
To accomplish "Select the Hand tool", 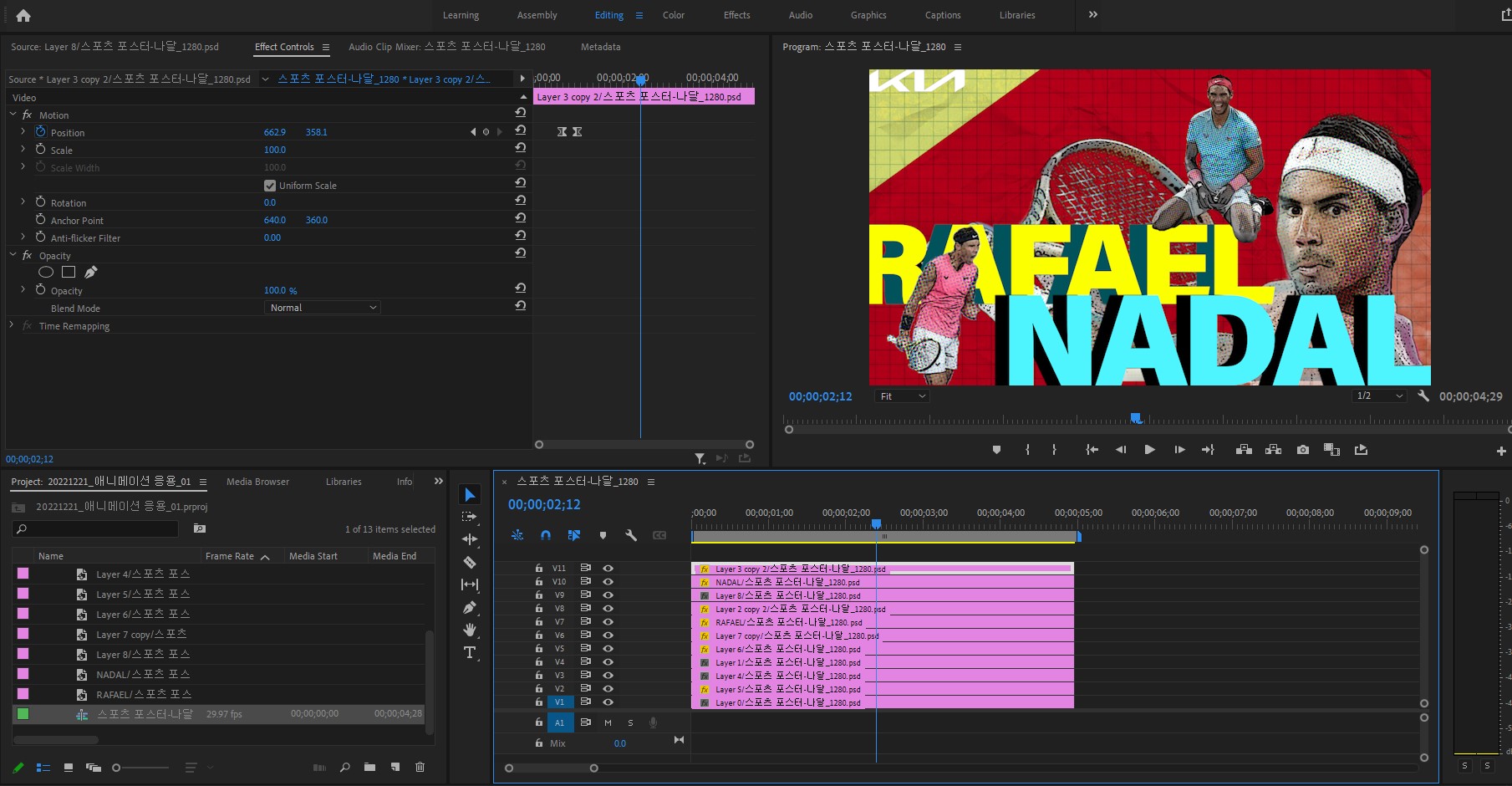I will [470, 630].
